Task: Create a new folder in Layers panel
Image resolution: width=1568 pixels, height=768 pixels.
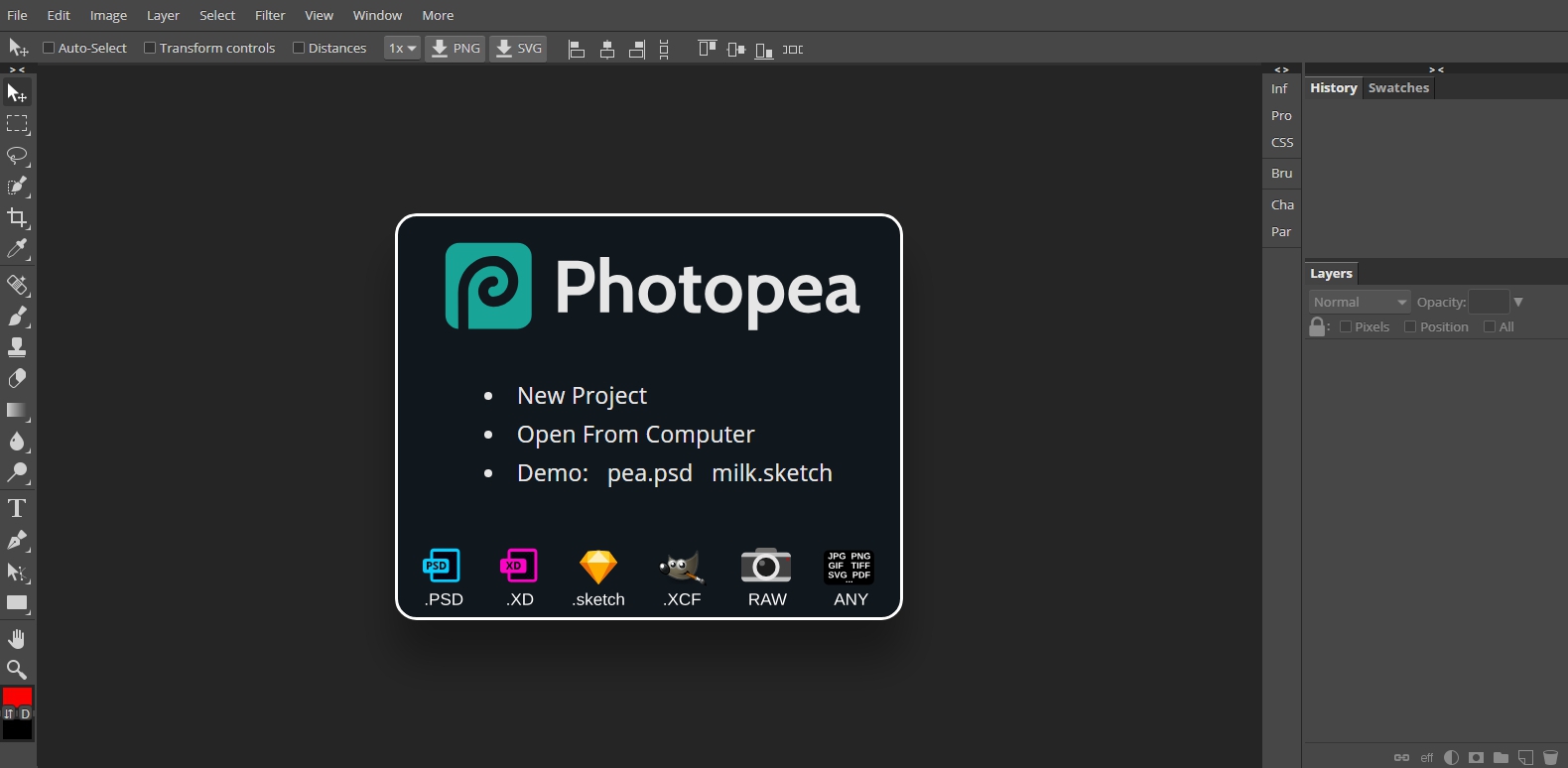Action: 1501,757
